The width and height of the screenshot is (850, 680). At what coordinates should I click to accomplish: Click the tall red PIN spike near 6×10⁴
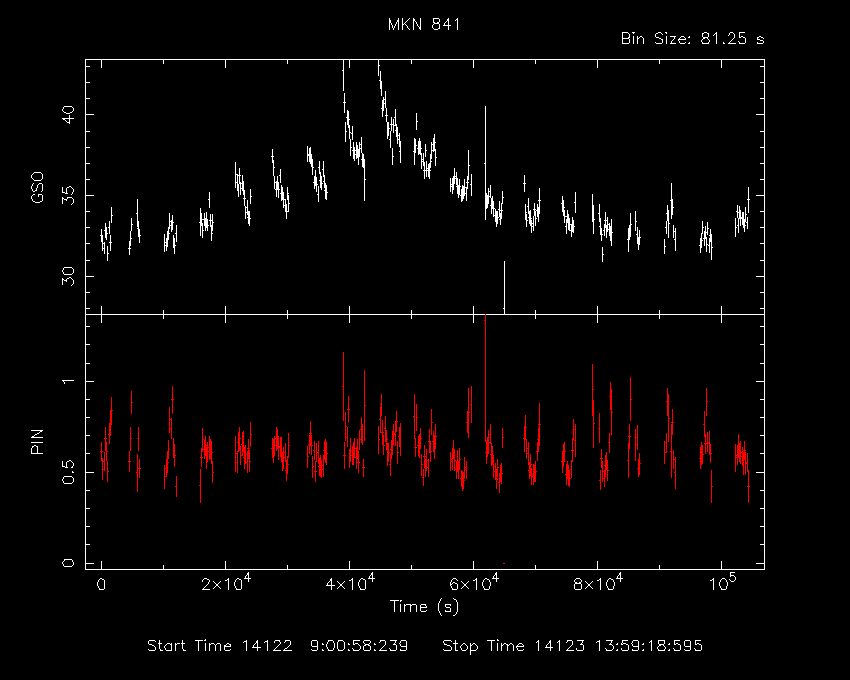click(x=485, y=380)
